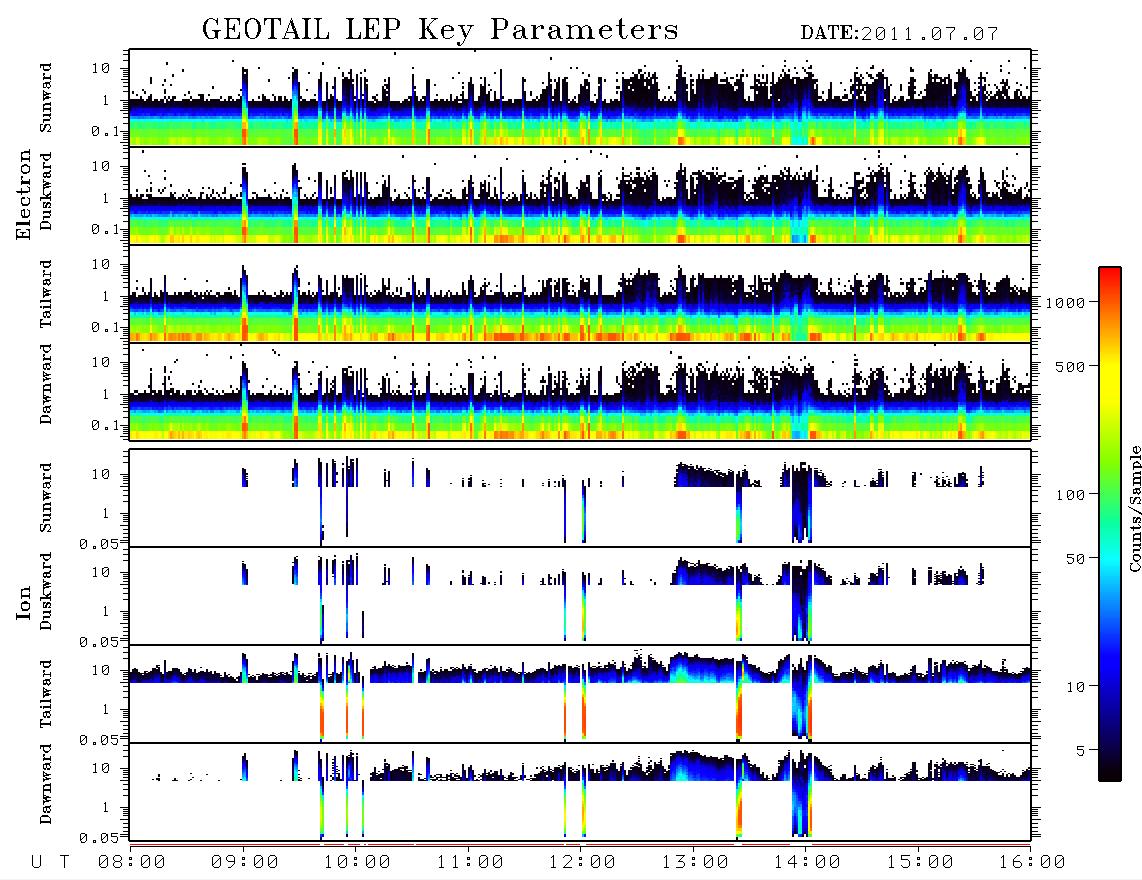Click the Ion "Duskward" panel label
The width and height of the screenshot is (1142, 880).
pos(46,592)
